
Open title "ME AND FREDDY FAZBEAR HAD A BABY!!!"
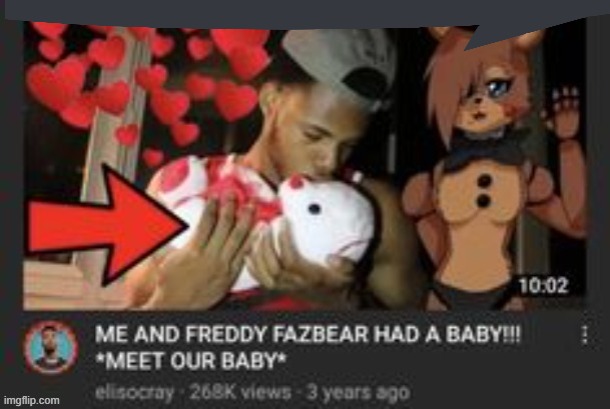[x=307, y=335]
